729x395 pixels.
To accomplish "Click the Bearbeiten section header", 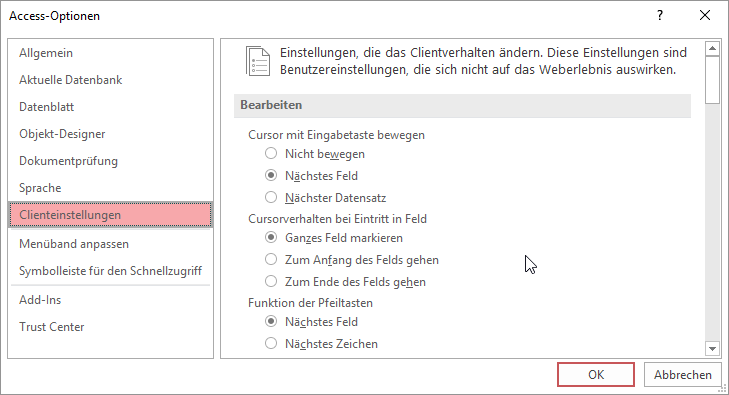I will (462, 105).
